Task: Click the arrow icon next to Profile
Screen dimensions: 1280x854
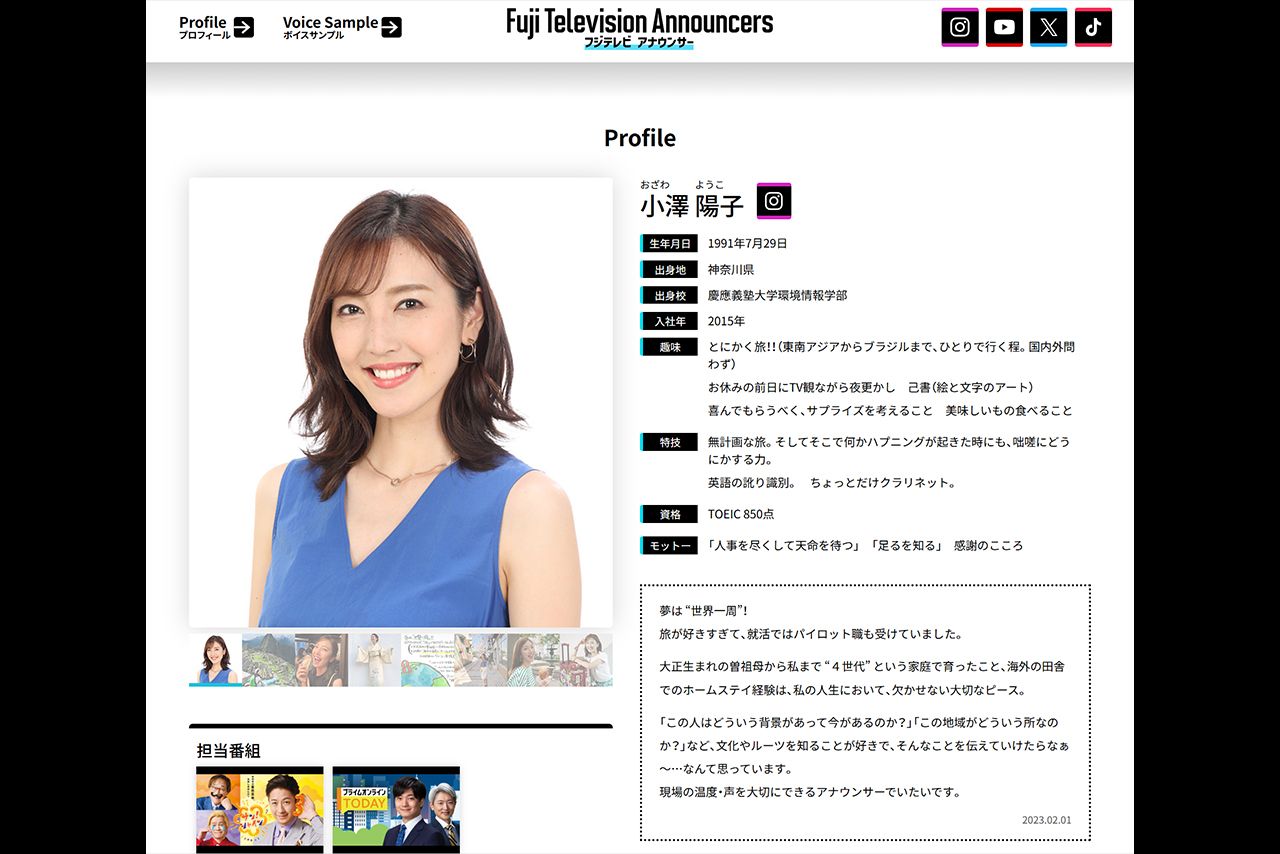Action: [x=243, y=27]
